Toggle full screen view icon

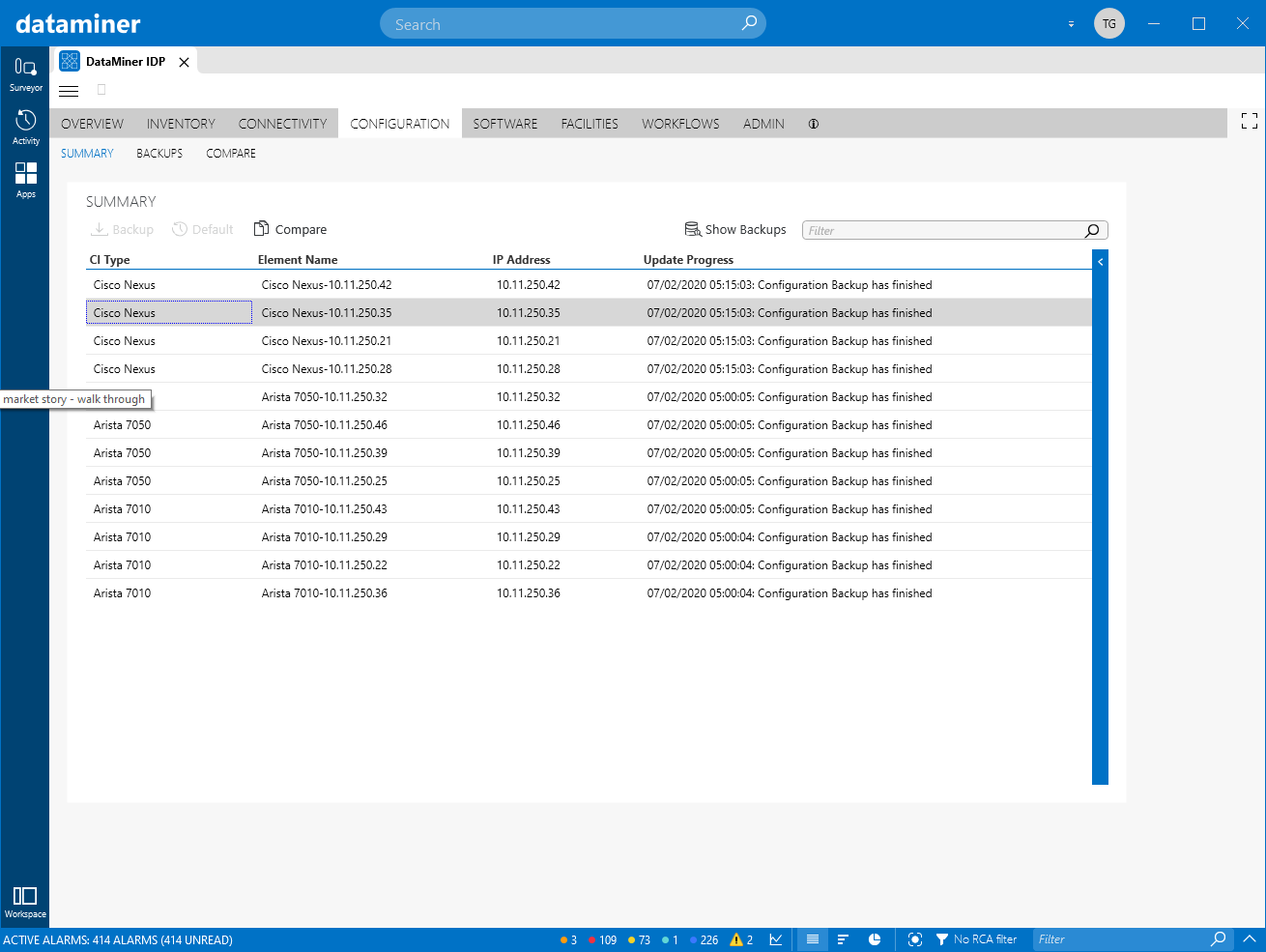pos(1250,121)
